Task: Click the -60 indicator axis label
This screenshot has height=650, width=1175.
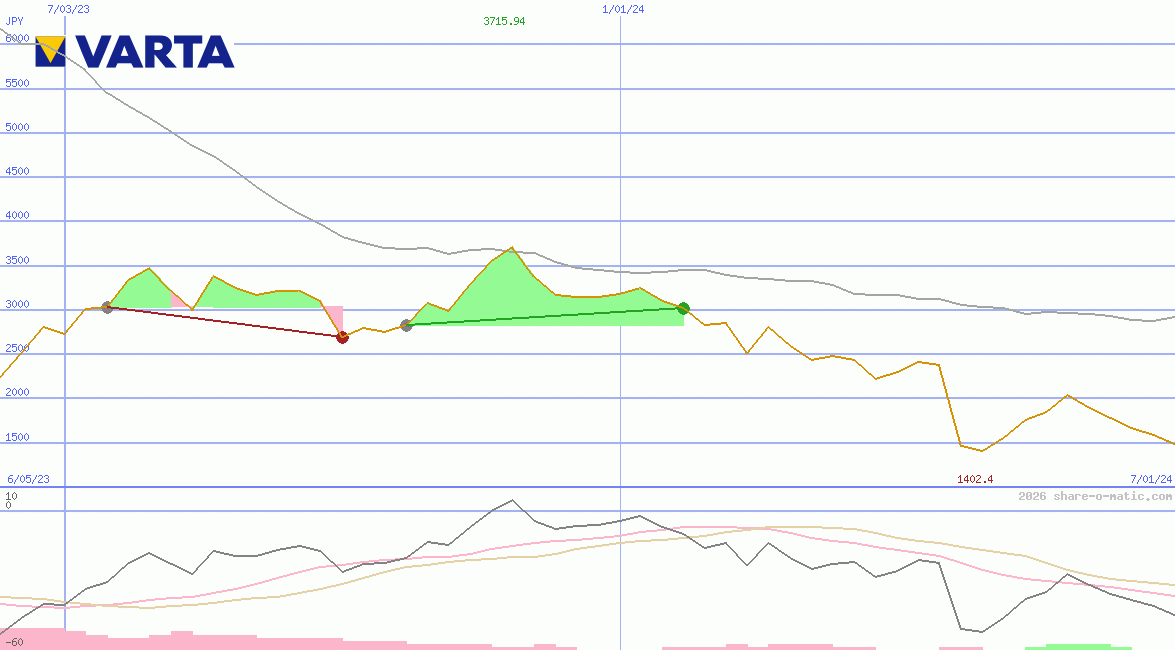Action: 13,643
